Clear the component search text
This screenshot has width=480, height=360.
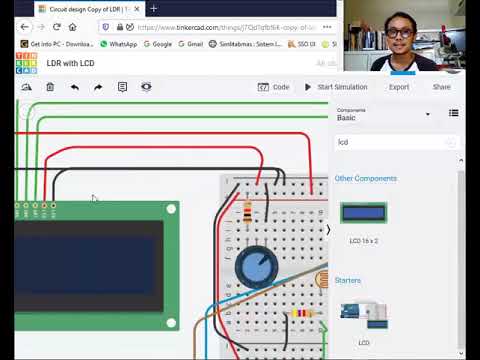(x=451, y=142)
